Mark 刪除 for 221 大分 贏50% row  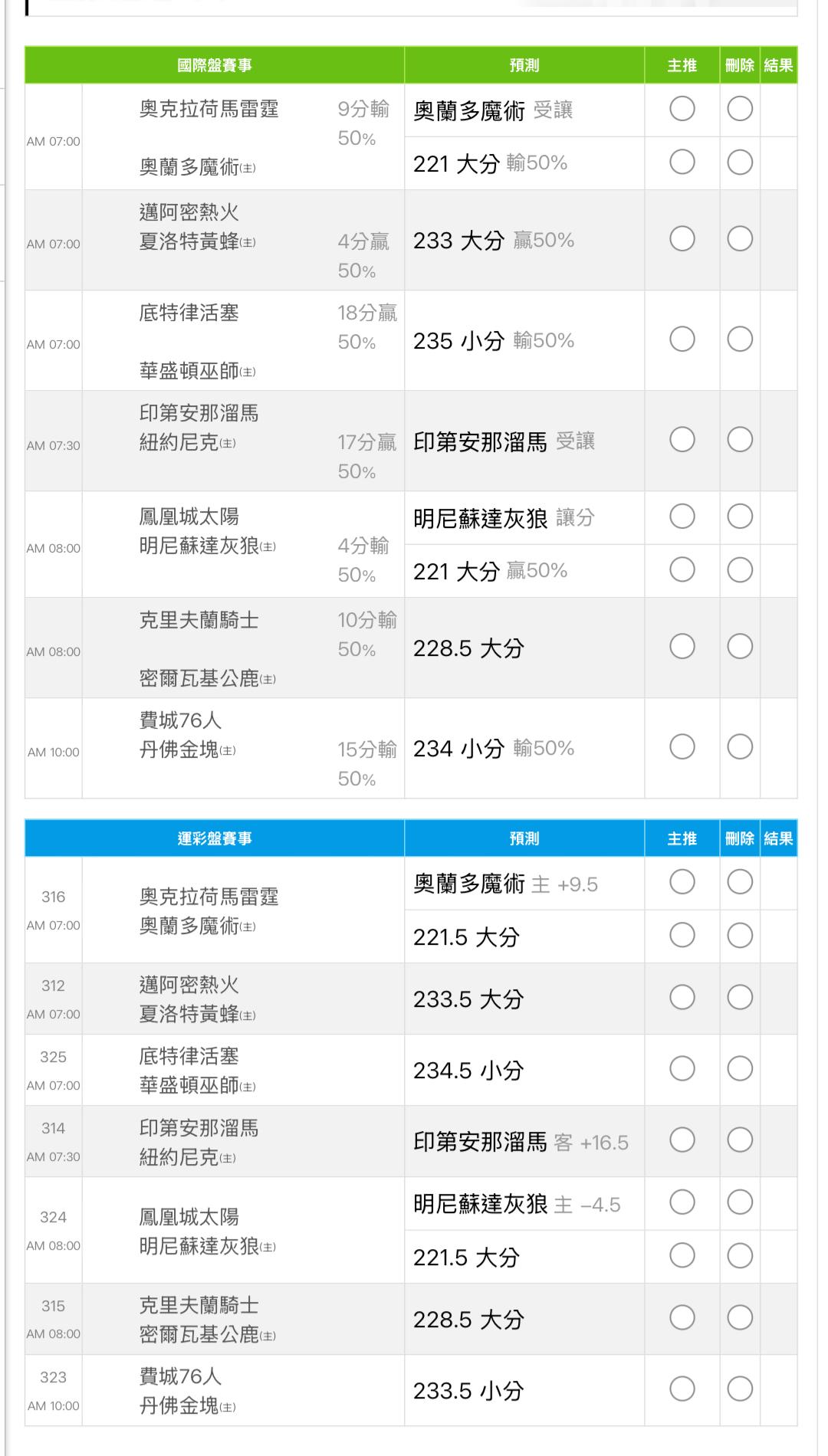tap(739, 570)
